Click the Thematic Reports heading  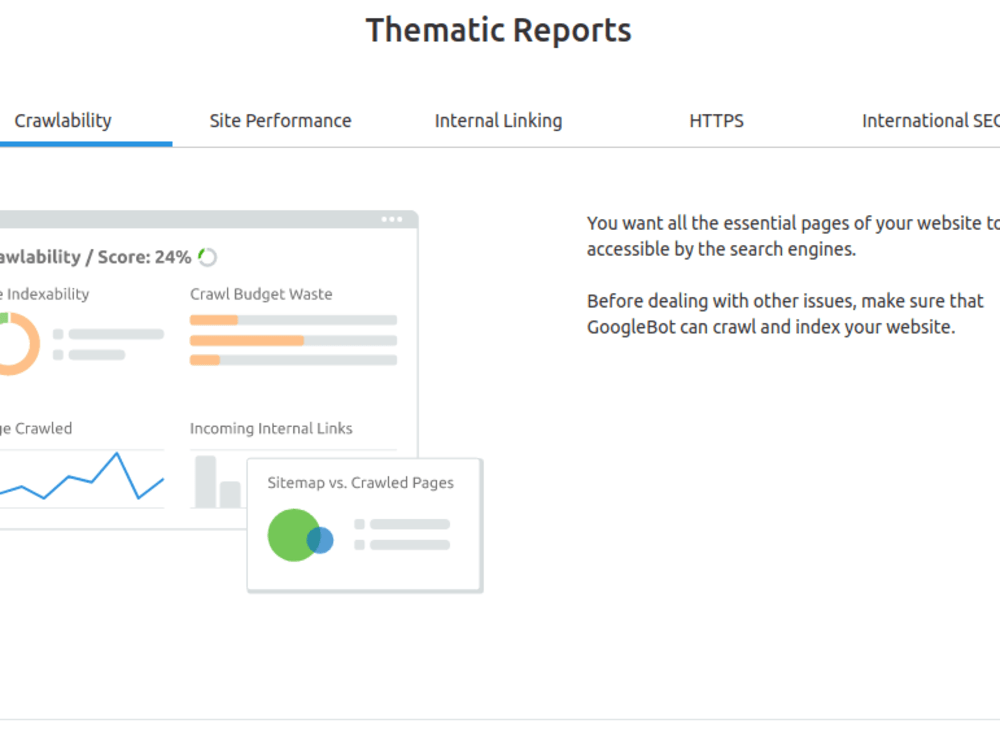[499, 30]
